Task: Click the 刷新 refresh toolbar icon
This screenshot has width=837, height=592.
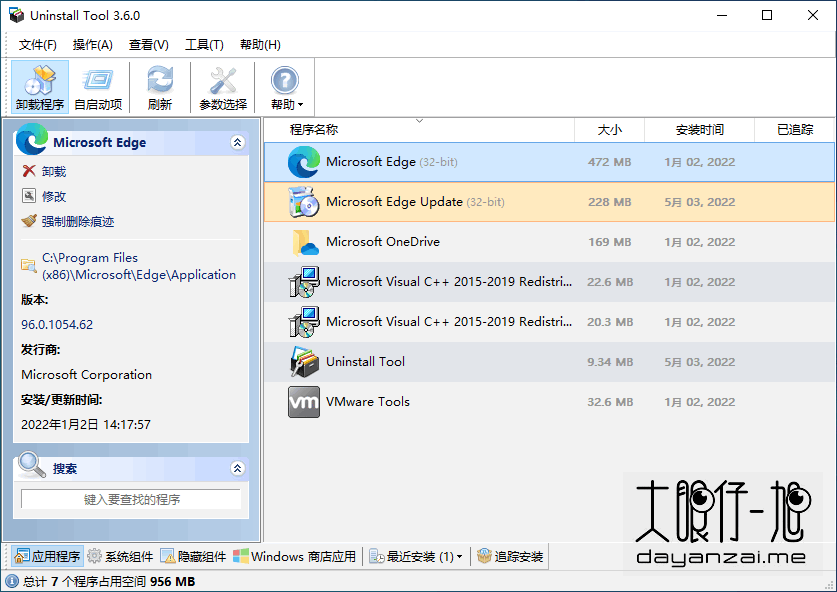Action: click(x=160, y=87)
